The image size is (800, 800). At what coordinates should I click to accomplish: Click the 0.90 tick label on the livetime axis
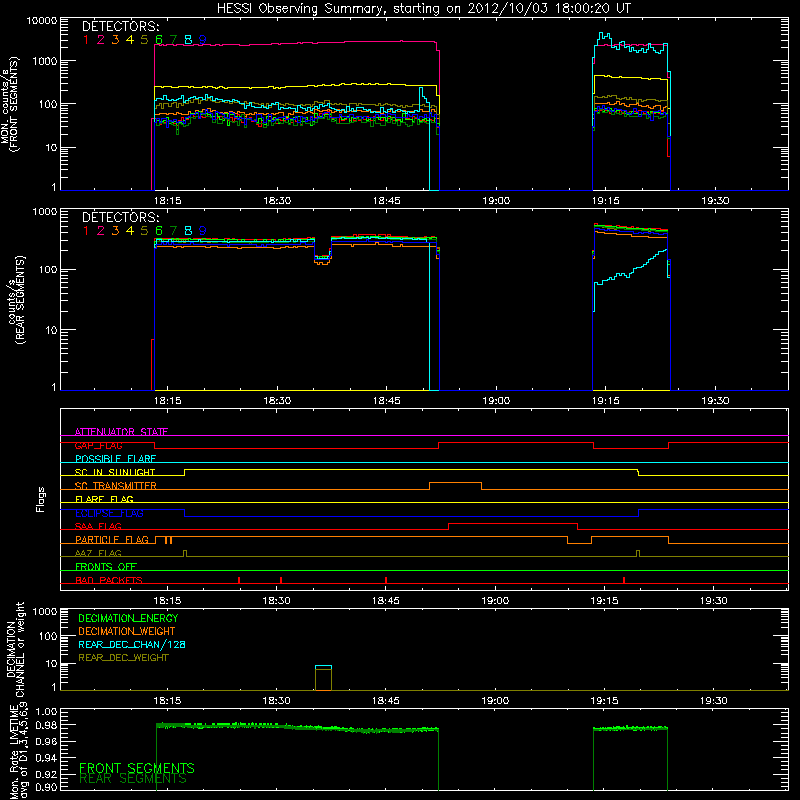pyautogui.click(x=46, y=787)
